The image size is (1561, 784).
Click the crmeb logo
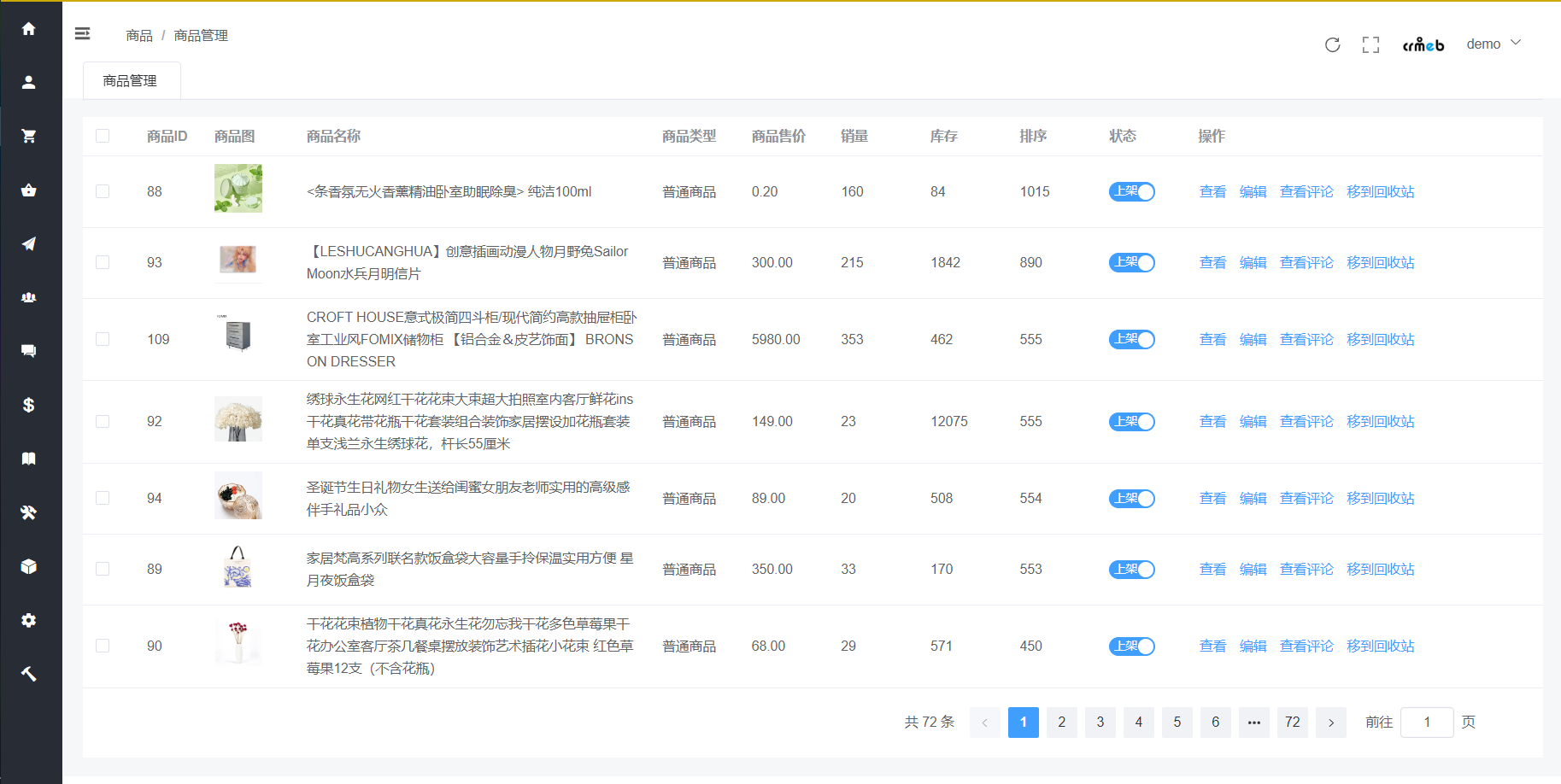pos(1423,44)
